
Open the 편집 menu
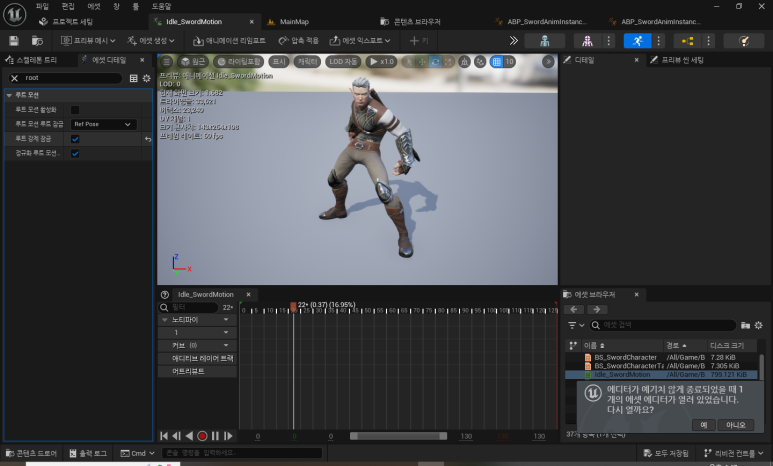[x=68, y=6]
